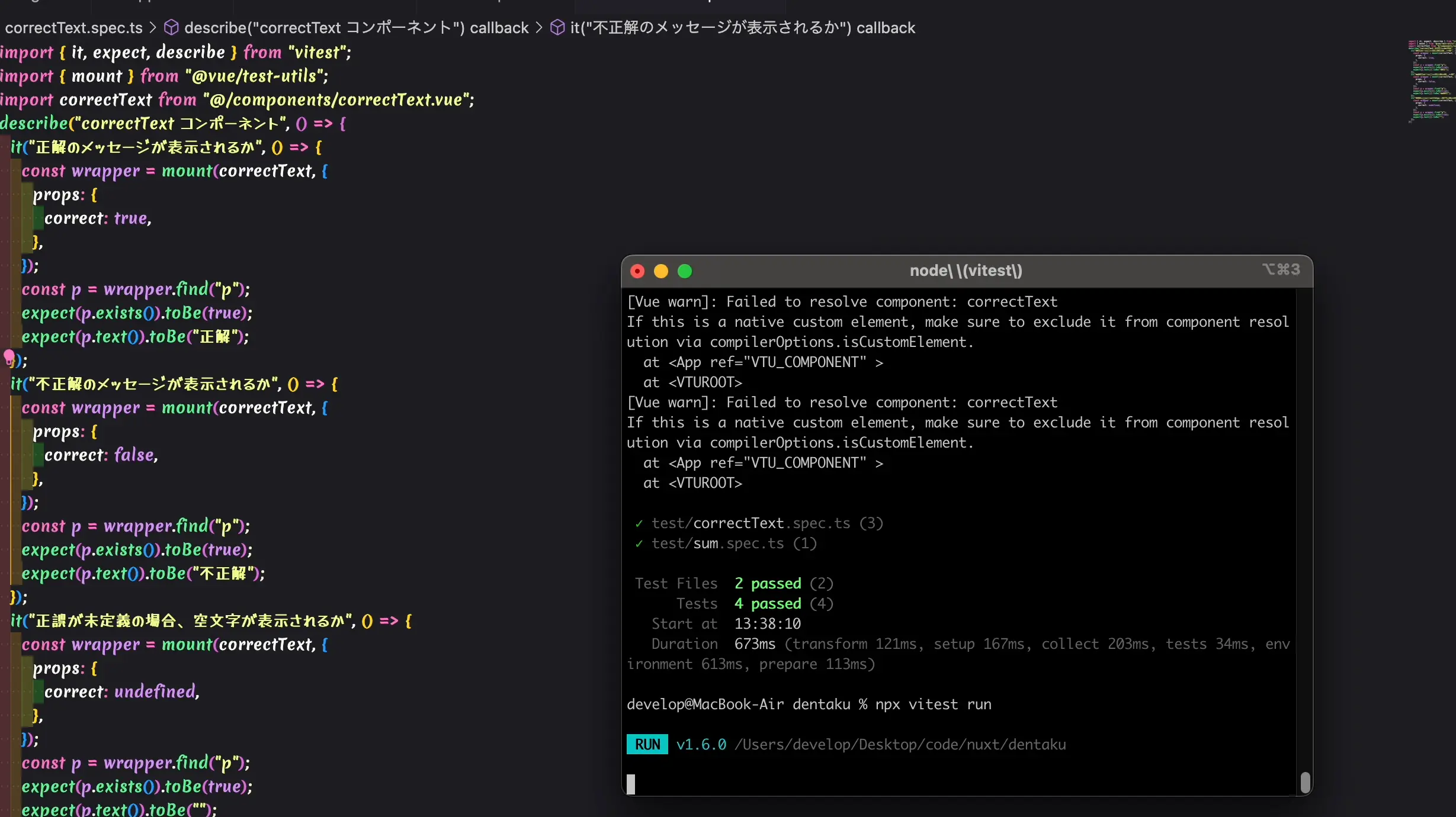
Task: Open correctText.spec.ts breadcrumb
Action: pyautogui.click(x=74, y=28)
